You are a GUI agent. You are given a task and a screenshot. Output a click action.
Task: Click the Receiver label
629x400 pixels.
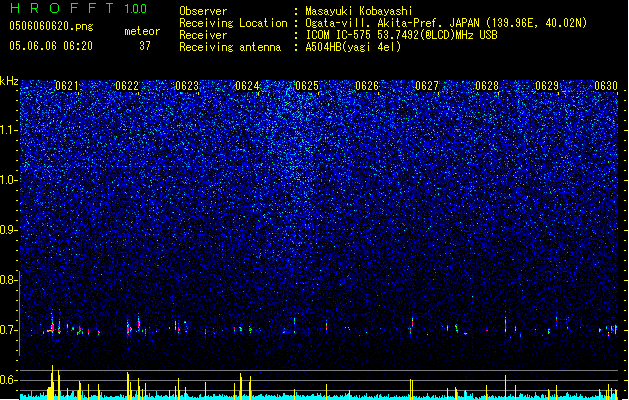(203, 35)
